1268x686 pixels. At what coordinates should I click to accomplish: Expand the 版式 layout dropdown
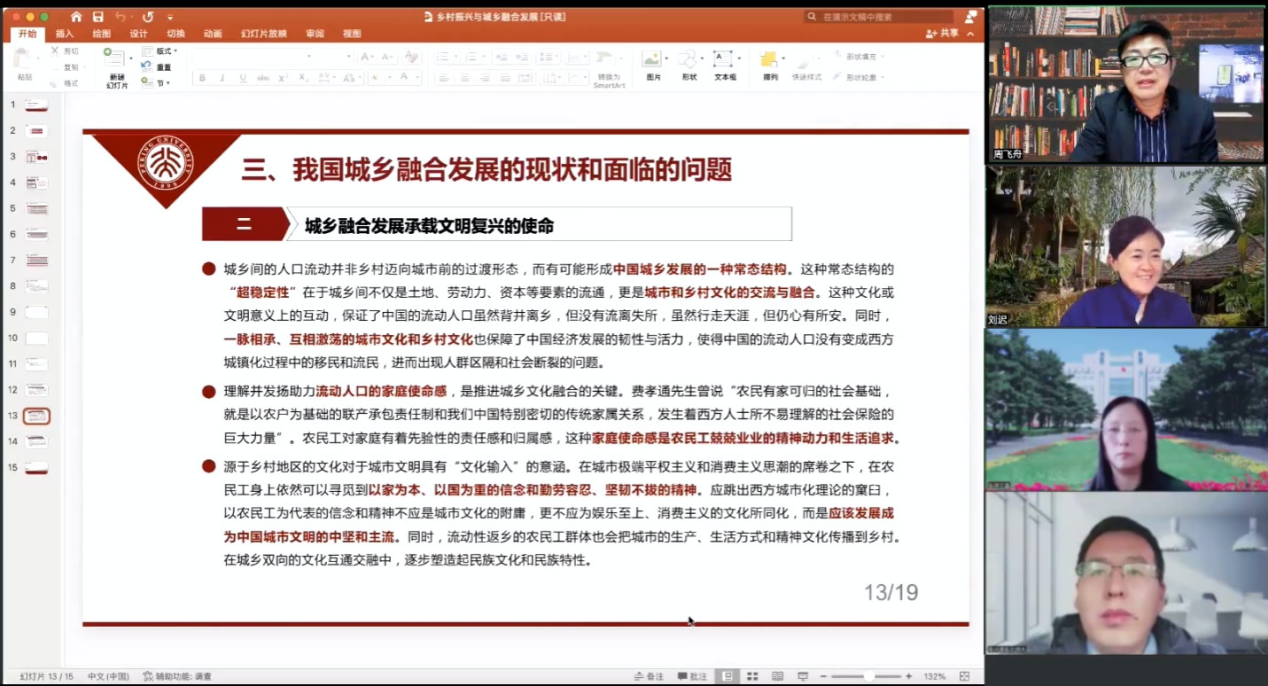click(164, 51)
